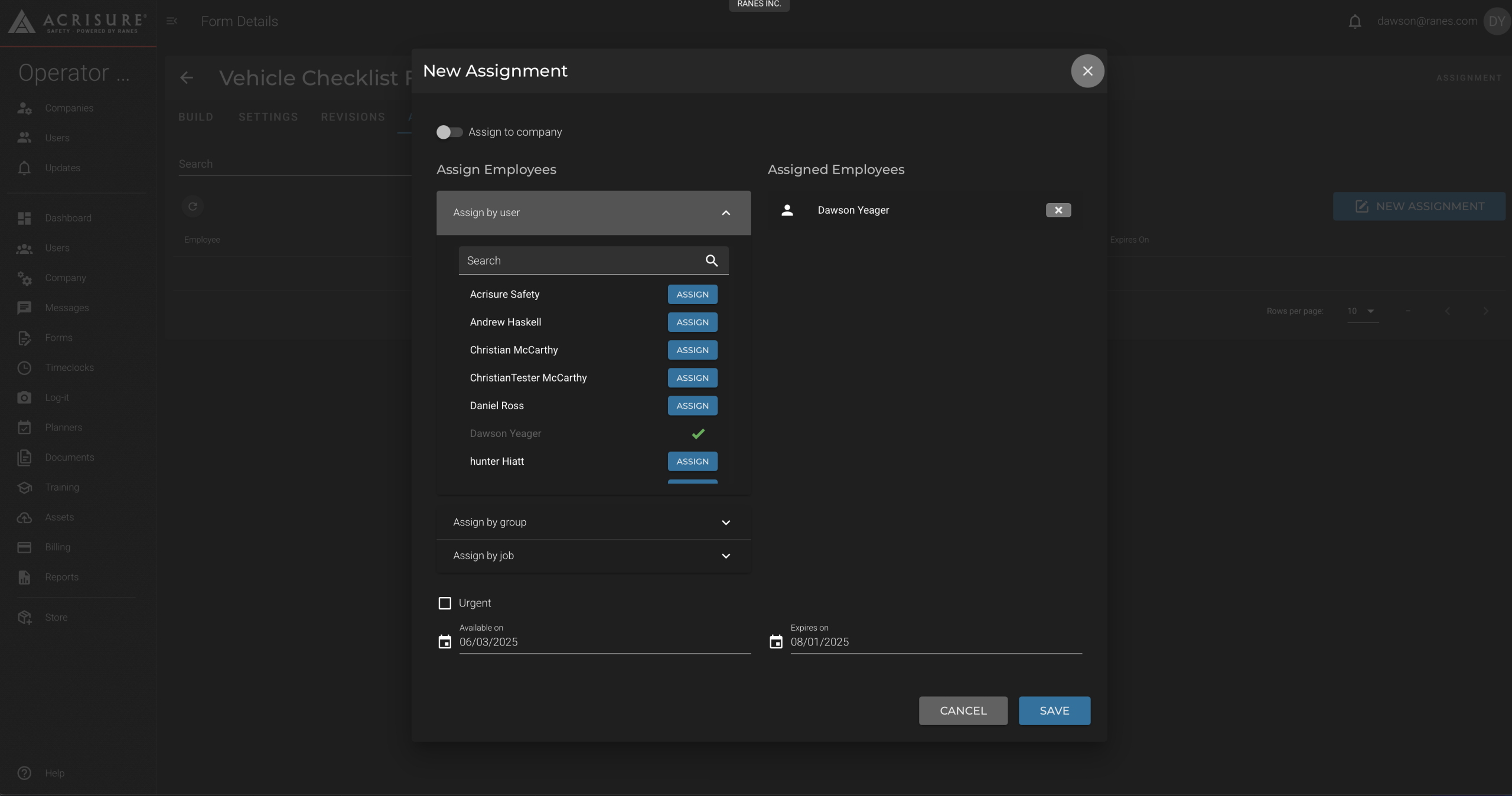Collapse the sidebar with the menu icon
Image resolution: width=1512 pixels, height=796 pixels.
[172, 21]
